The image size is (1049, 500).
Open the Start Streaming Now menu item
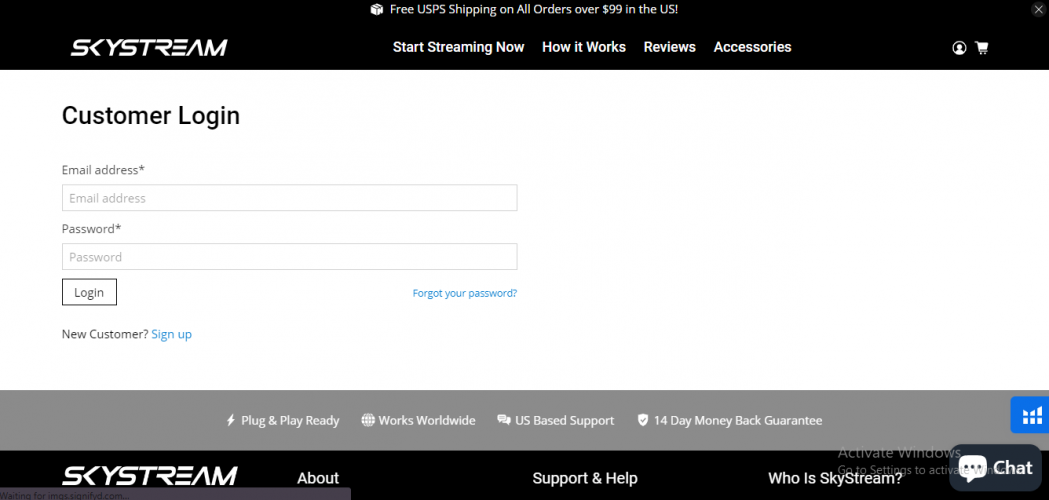coord(458,47)
